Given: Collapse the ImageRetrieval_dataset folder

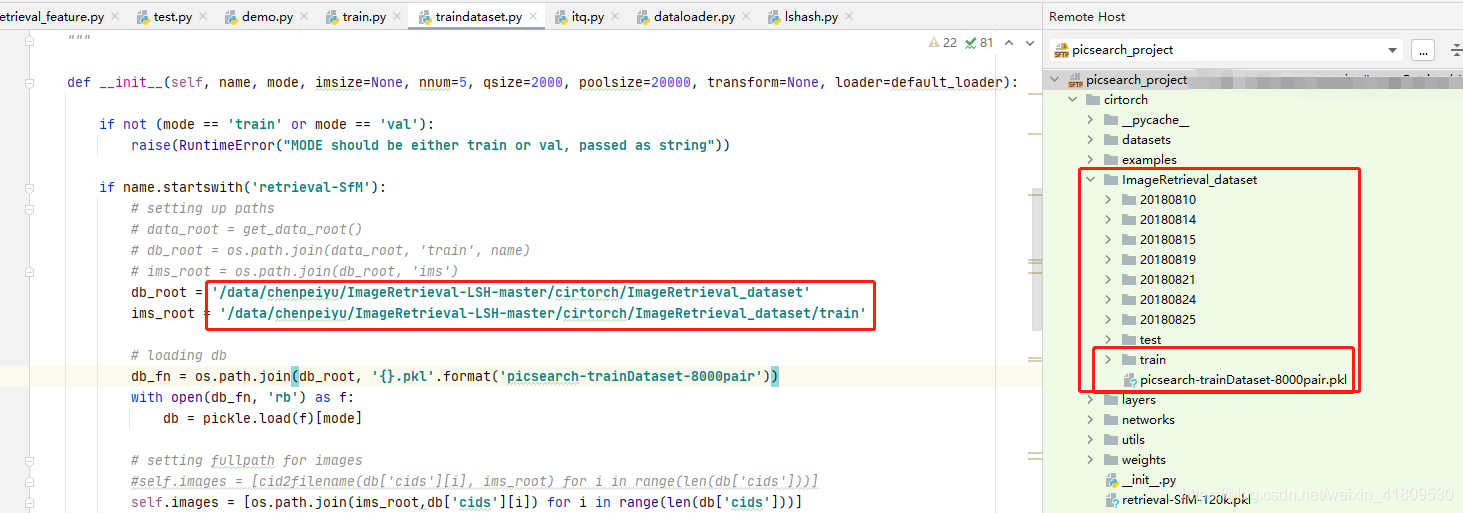Looking at the screenshot, I should tap(1091, 180).
